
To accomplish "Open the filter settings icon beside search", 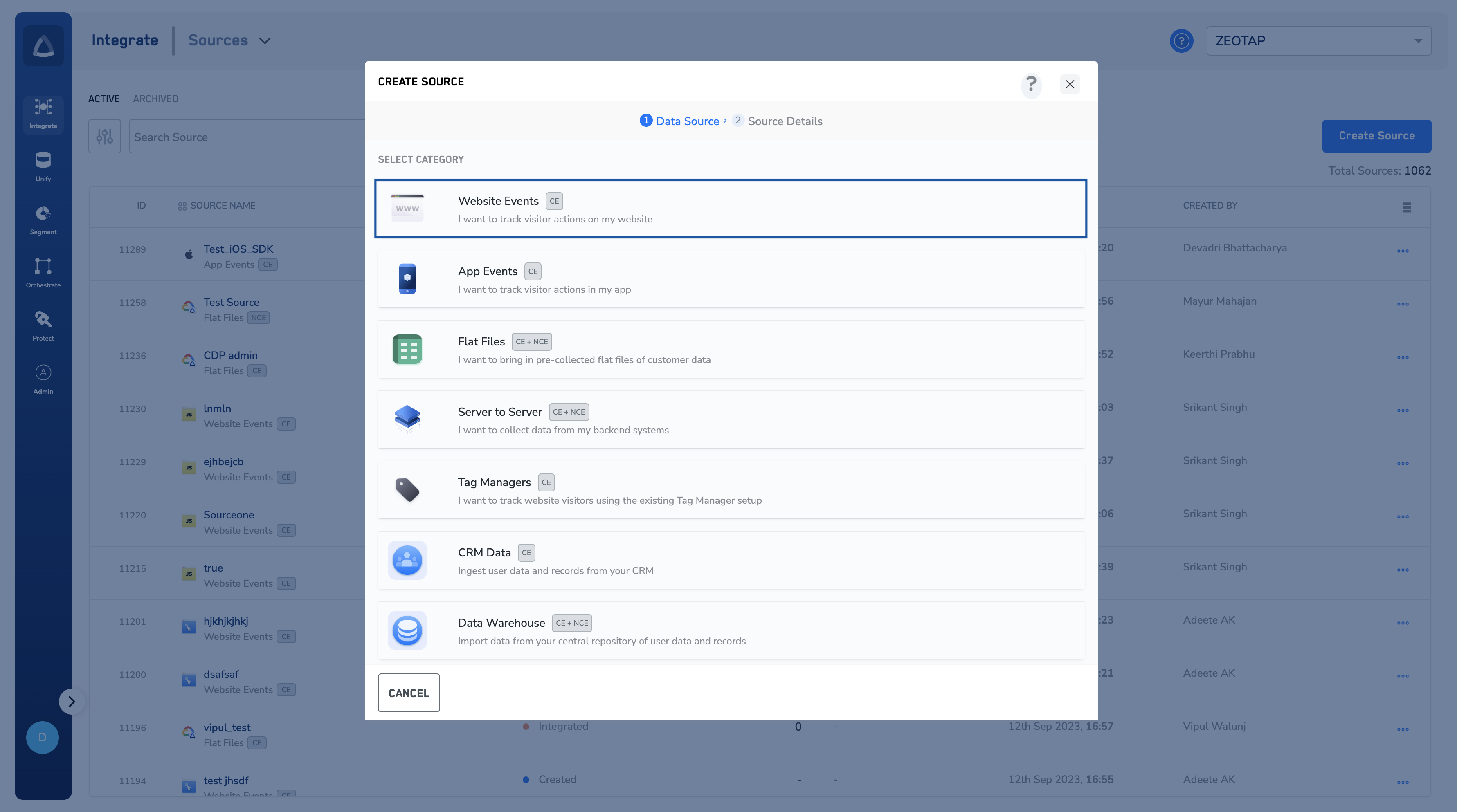I will [x=105, y=136].
